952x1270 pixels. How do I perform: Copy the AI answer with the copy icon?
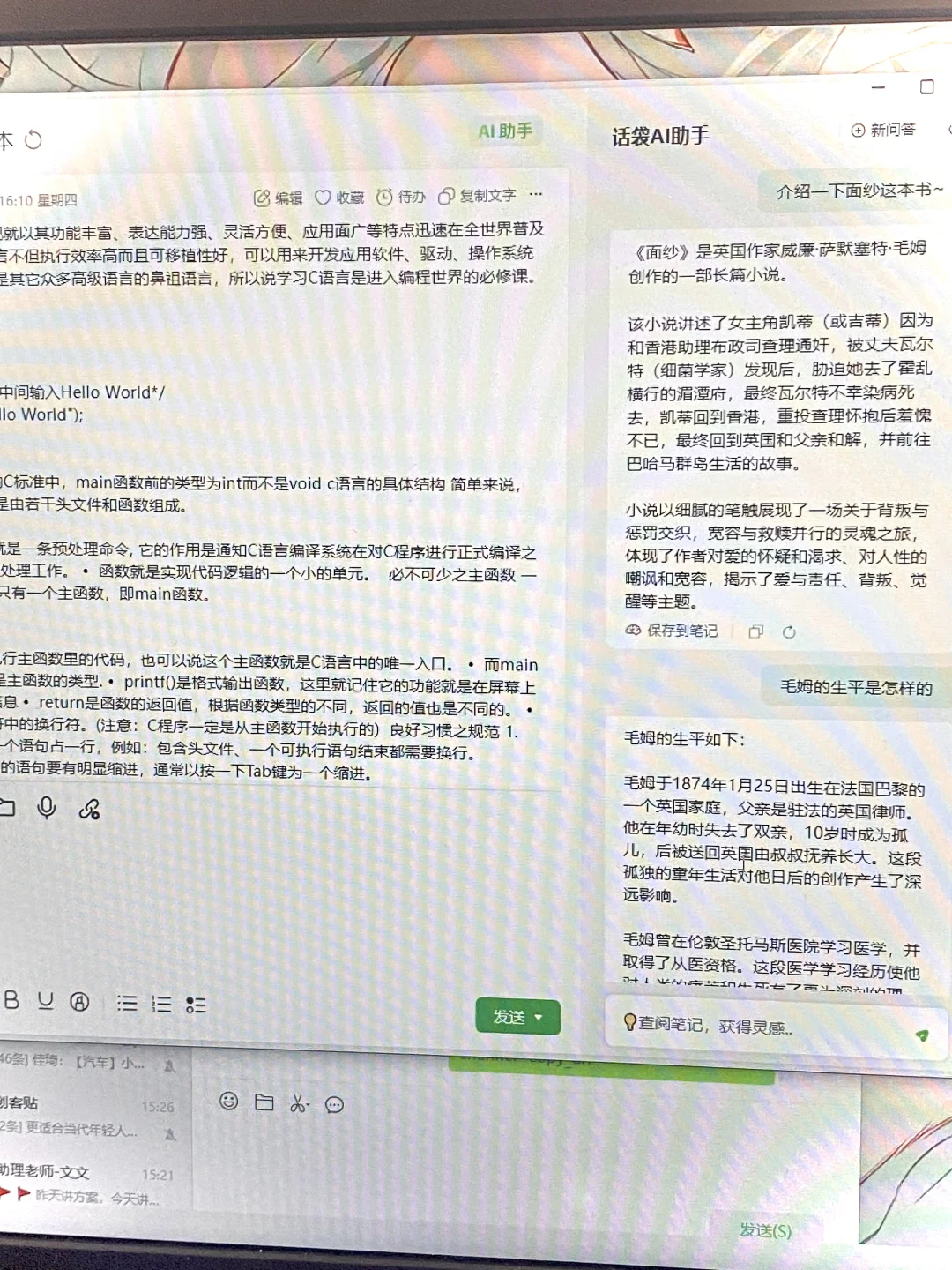coord(755,631)
